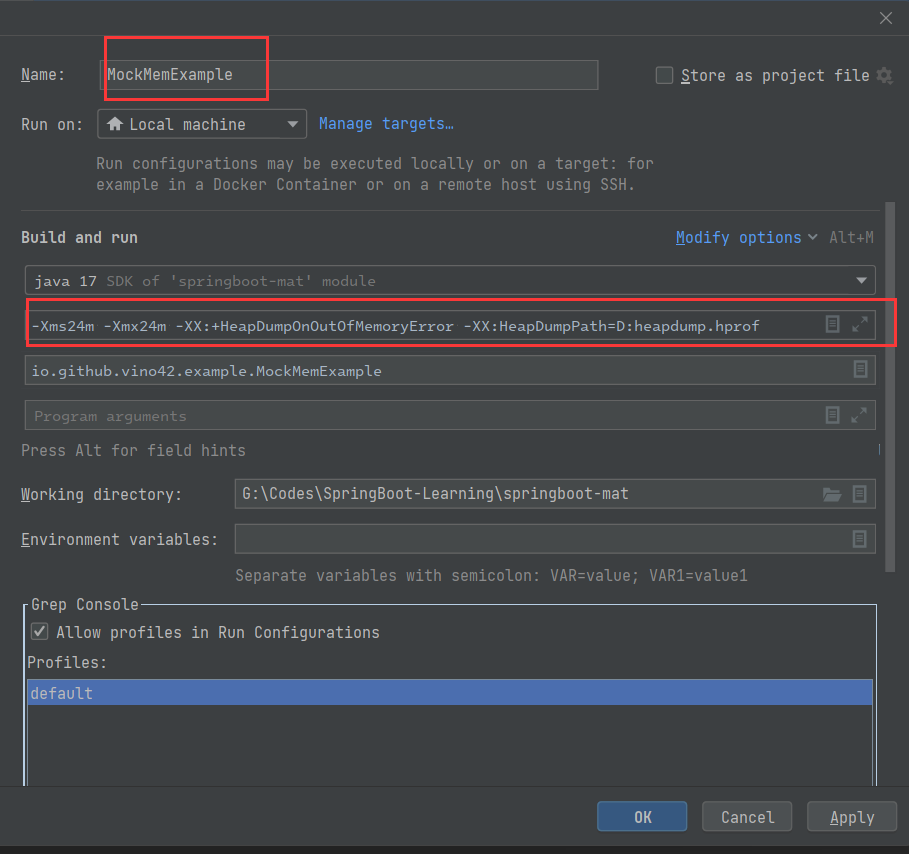
Task: Open the Local machine run target dropdown
Action: pos(202,125)
